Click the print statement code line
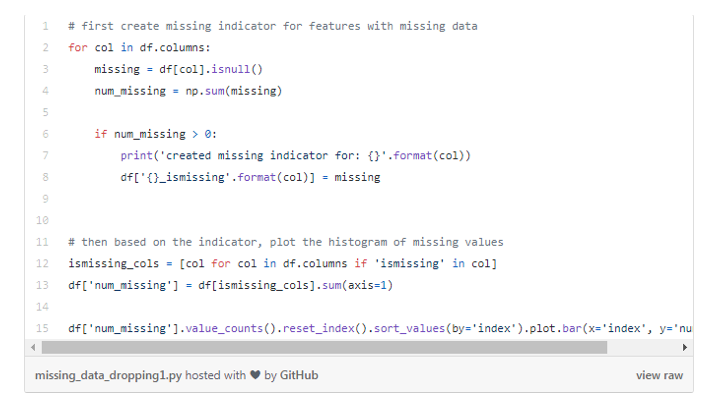The width and height of the screenshot is (724, 408). (295, 156)
